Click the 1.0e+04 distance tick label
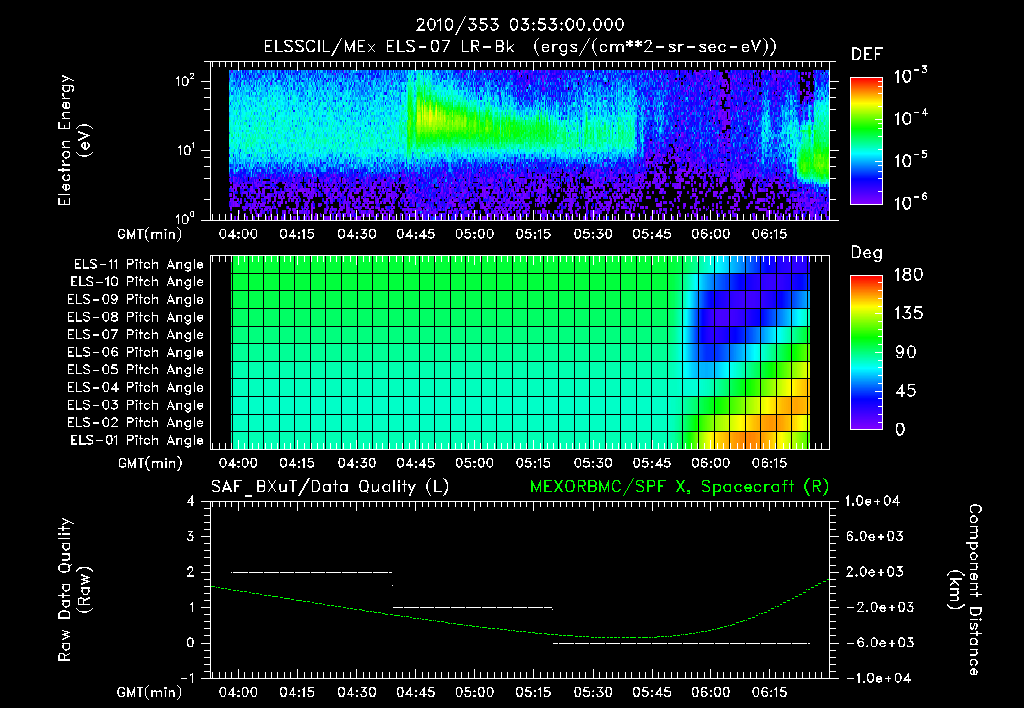Image resolution: width=1024 pixels, height=708 pixels. [873, 501]
